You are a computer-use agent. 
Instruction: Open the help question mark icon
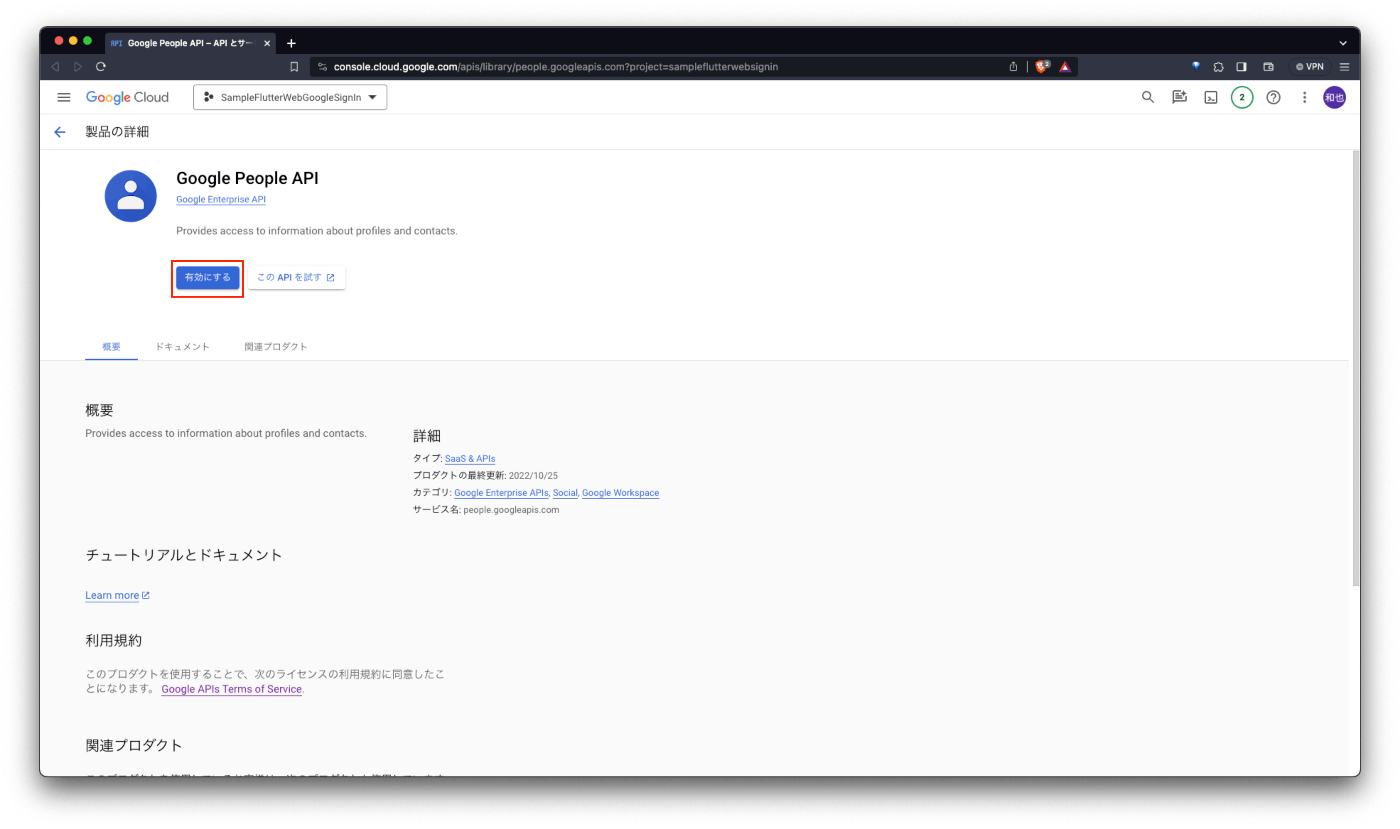[1273, 97]
